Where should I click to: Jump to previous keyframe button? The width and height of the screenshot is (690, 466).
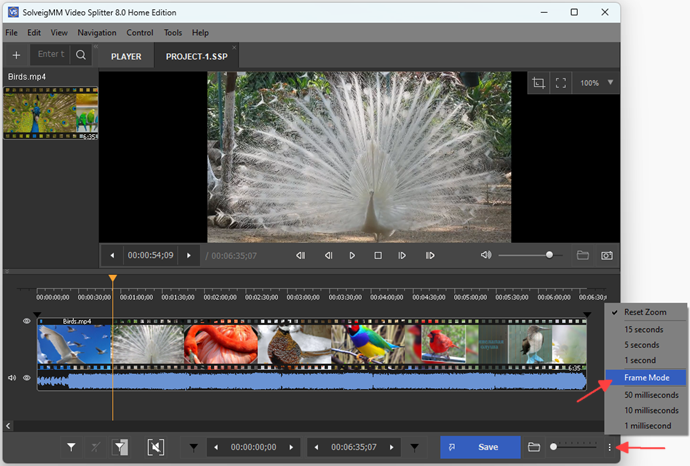(x=301, y=256)
